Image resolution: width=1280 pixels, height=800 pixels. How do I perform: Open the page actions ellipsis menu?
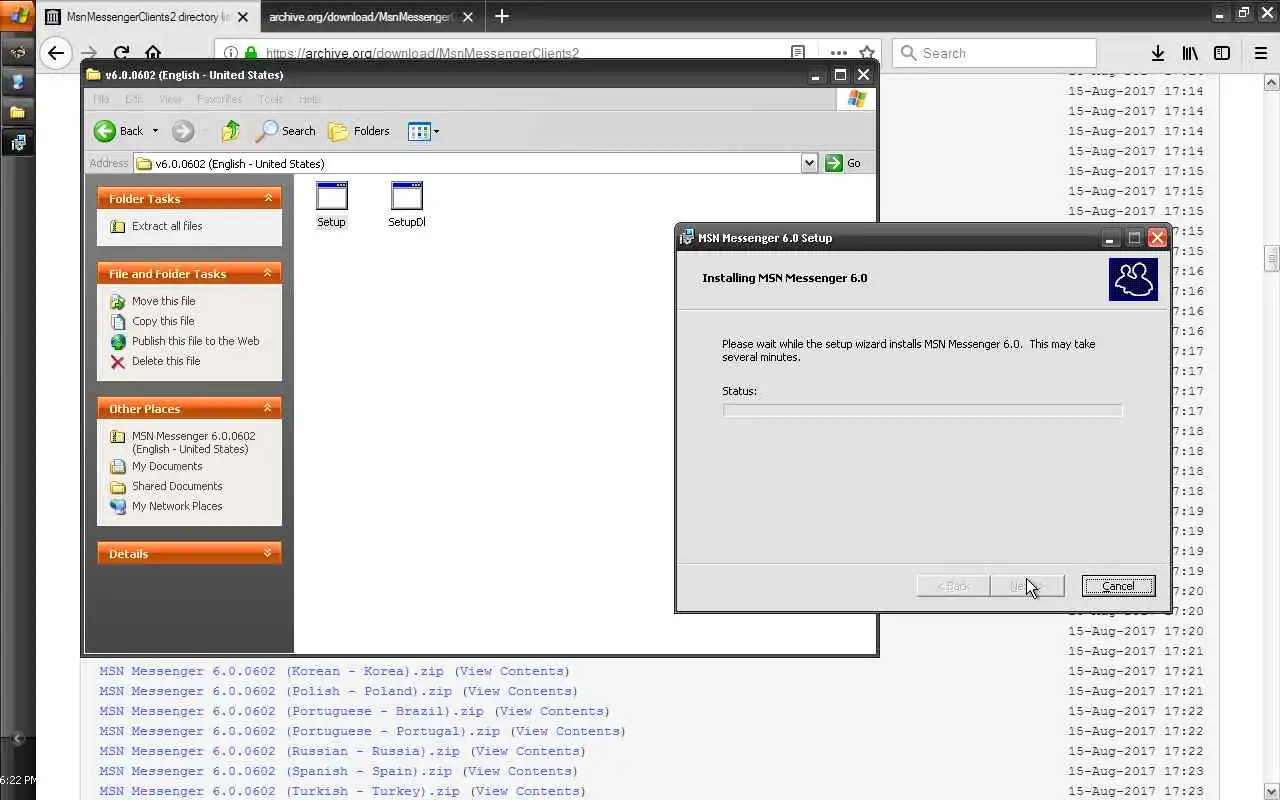(x=838, y=53)
